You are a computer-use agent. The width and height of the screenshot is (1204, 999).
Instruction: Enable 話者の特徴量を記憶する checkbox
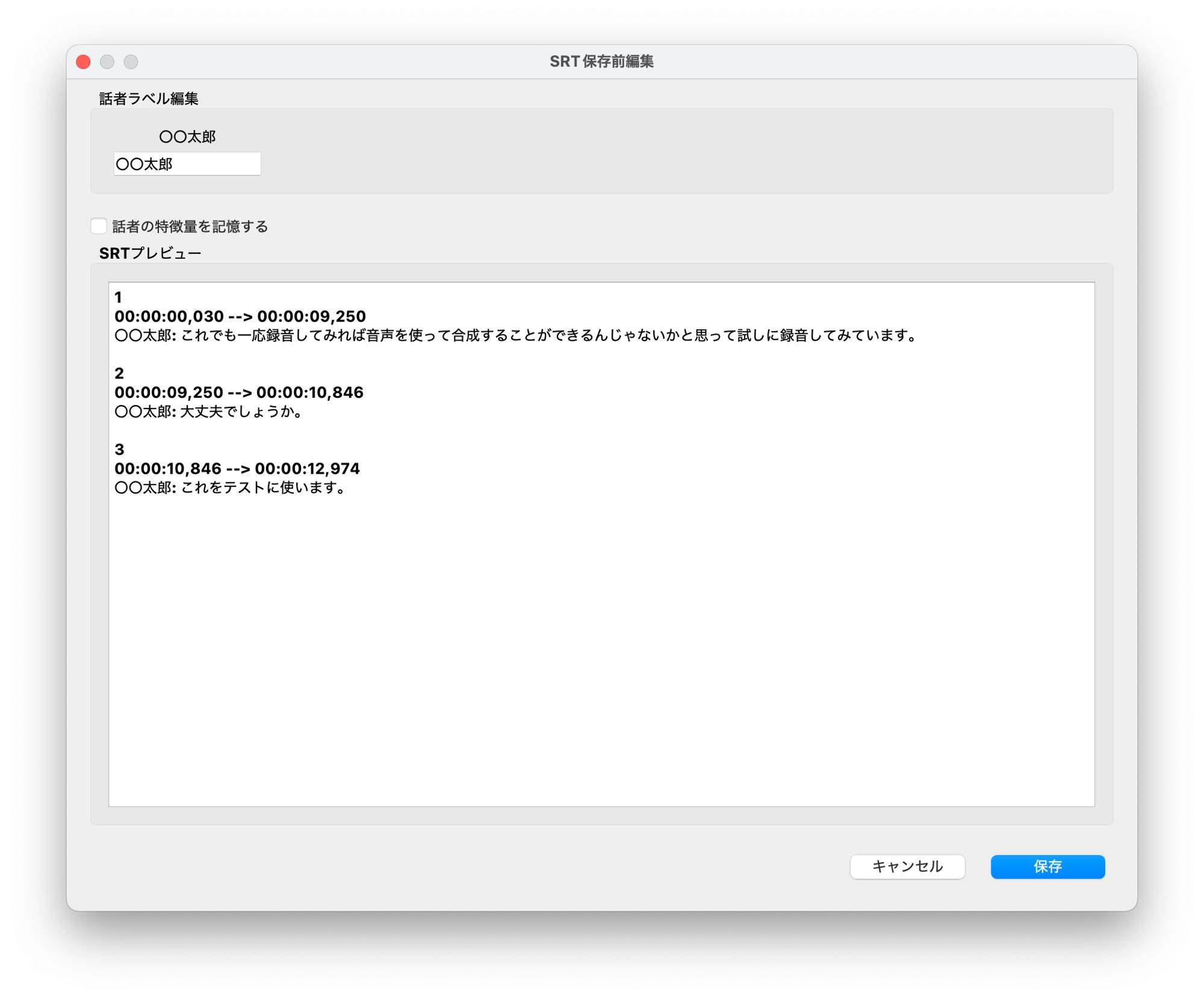pyautogui.click(x=99, y=226)
